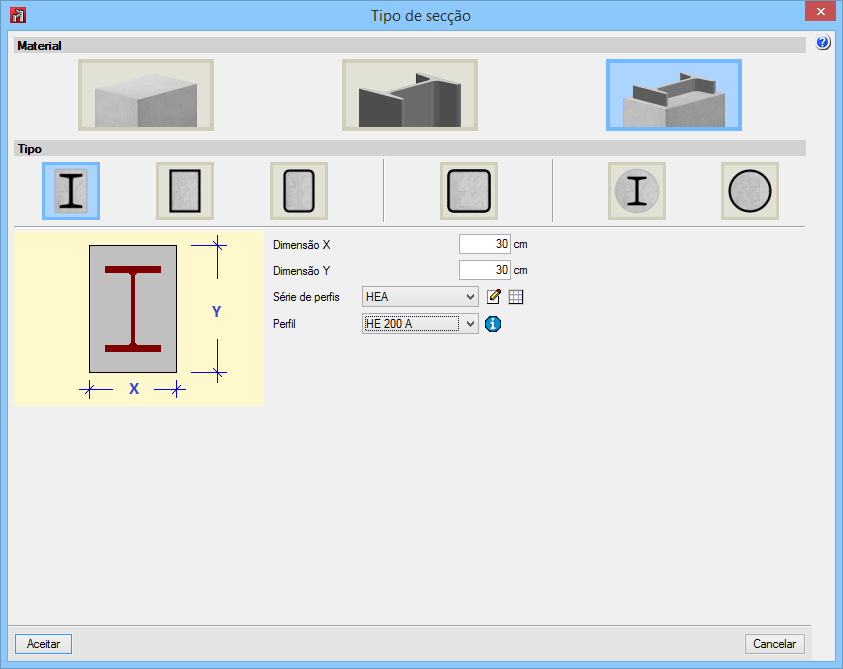Open the help question mark icon
This screenshot has width=843, height=669.
tap(824, 43)
